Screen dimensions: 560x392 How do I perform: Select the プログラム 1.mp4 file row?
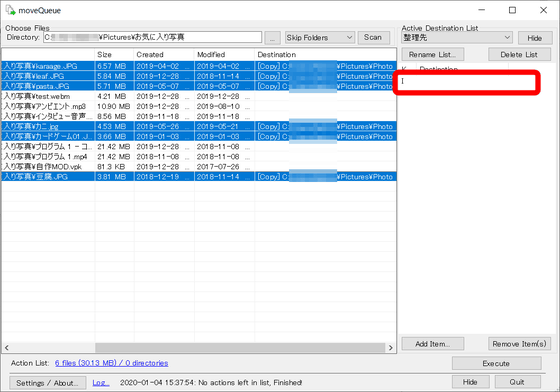point(199,156)
